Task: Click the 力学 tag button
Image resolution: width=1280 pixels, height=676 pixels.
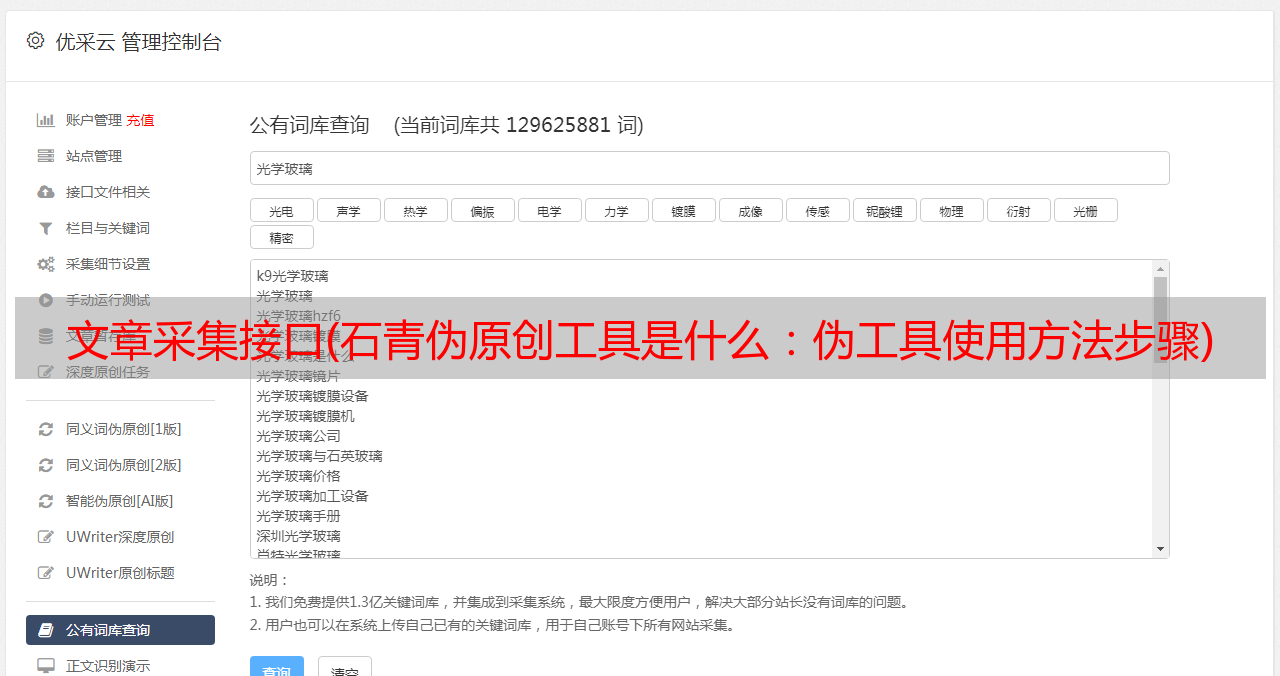Action: click(x=617, y=210)
